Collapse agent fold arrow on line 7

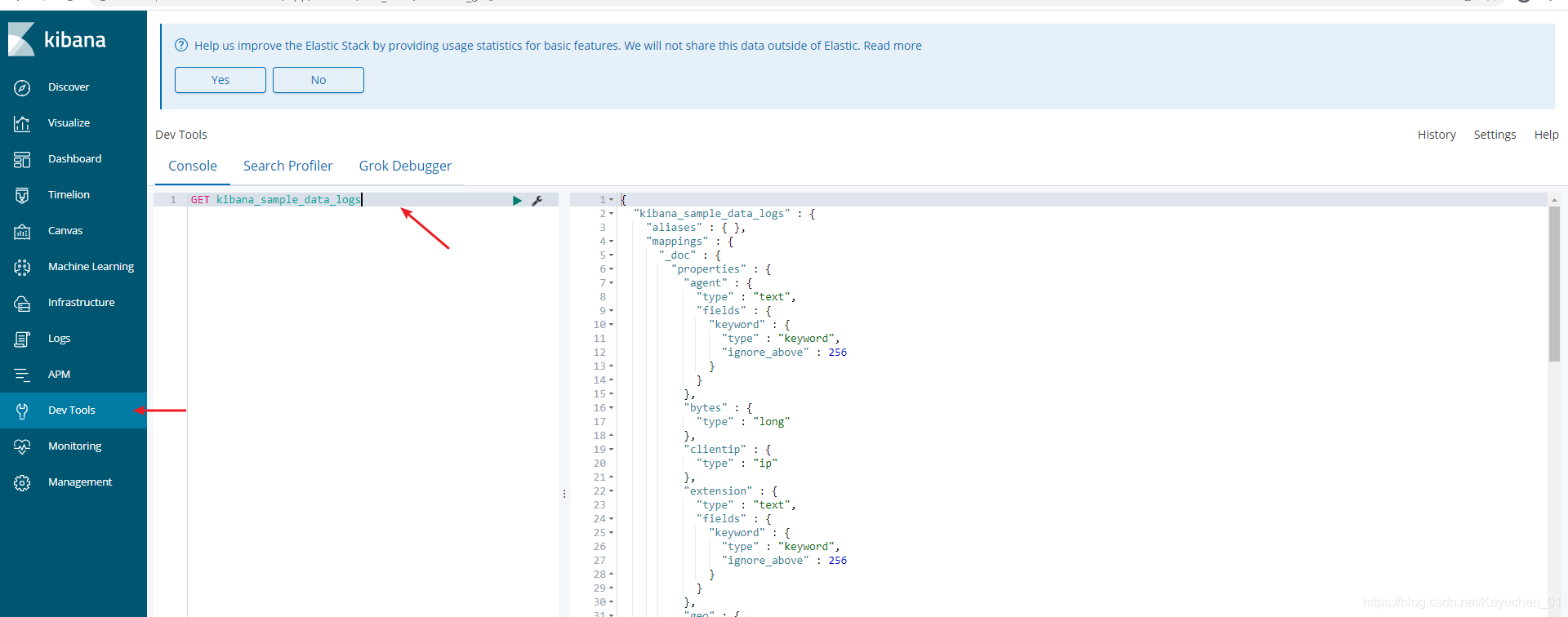point(611,283)
